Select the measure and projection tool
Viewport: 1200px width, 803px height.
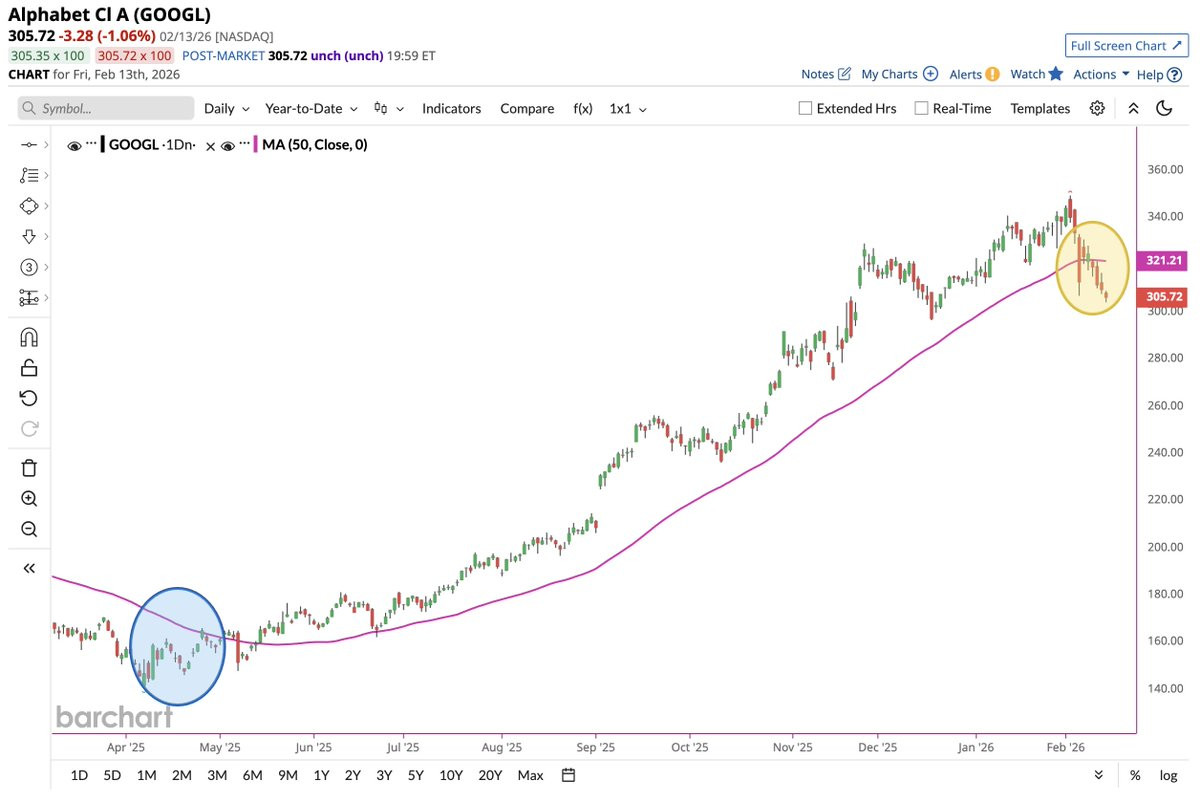tap(29, 298)
